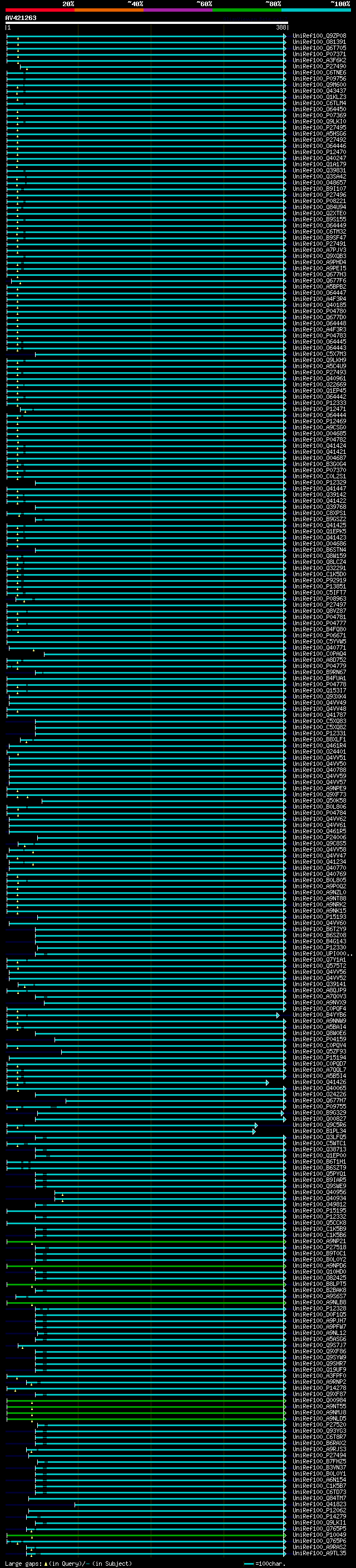Click label UniRef100_P10049

tap(319, 1535)
